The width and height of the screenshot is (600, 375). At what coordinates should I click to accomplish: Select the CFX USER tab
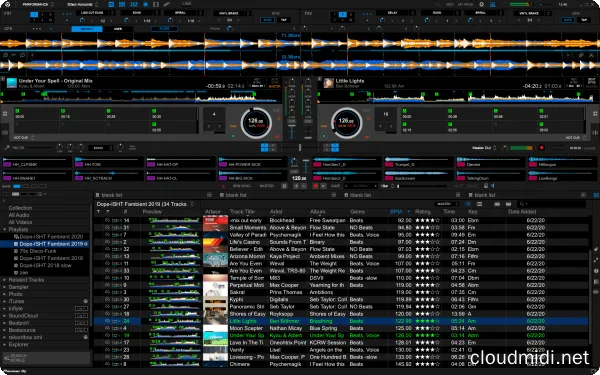(x=118, y=29)
